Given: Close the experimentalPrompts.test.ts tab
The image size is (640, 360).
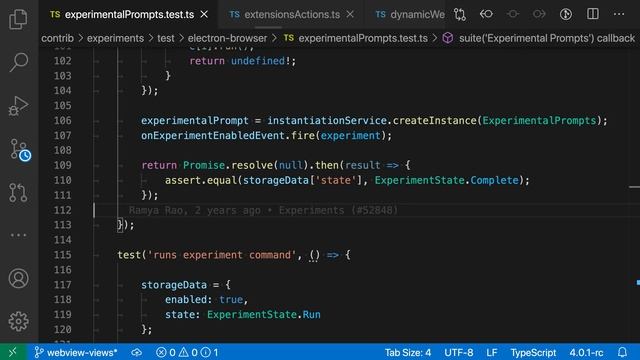Looking at the screenshot, I should pyautogui.click(x=204, y=15).
